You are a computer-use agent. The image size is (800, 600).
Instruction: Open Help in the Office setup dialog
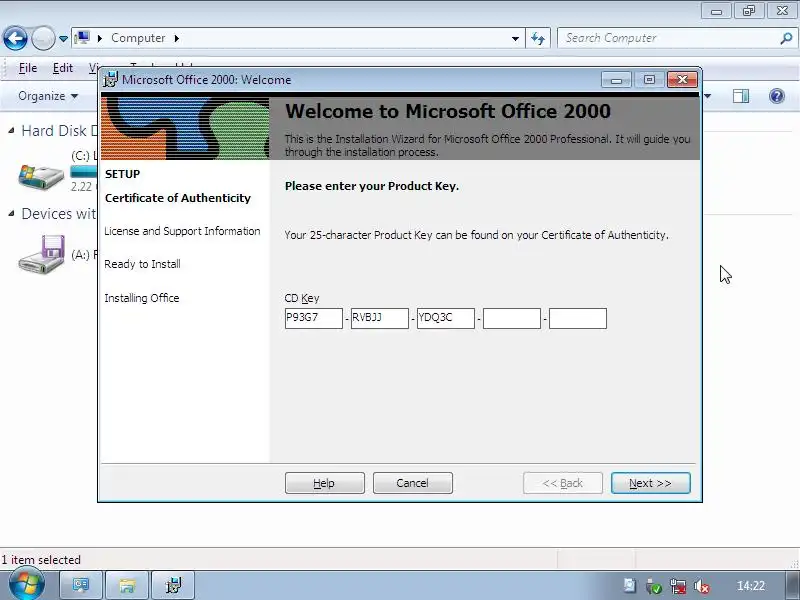(x=324, y=483)
